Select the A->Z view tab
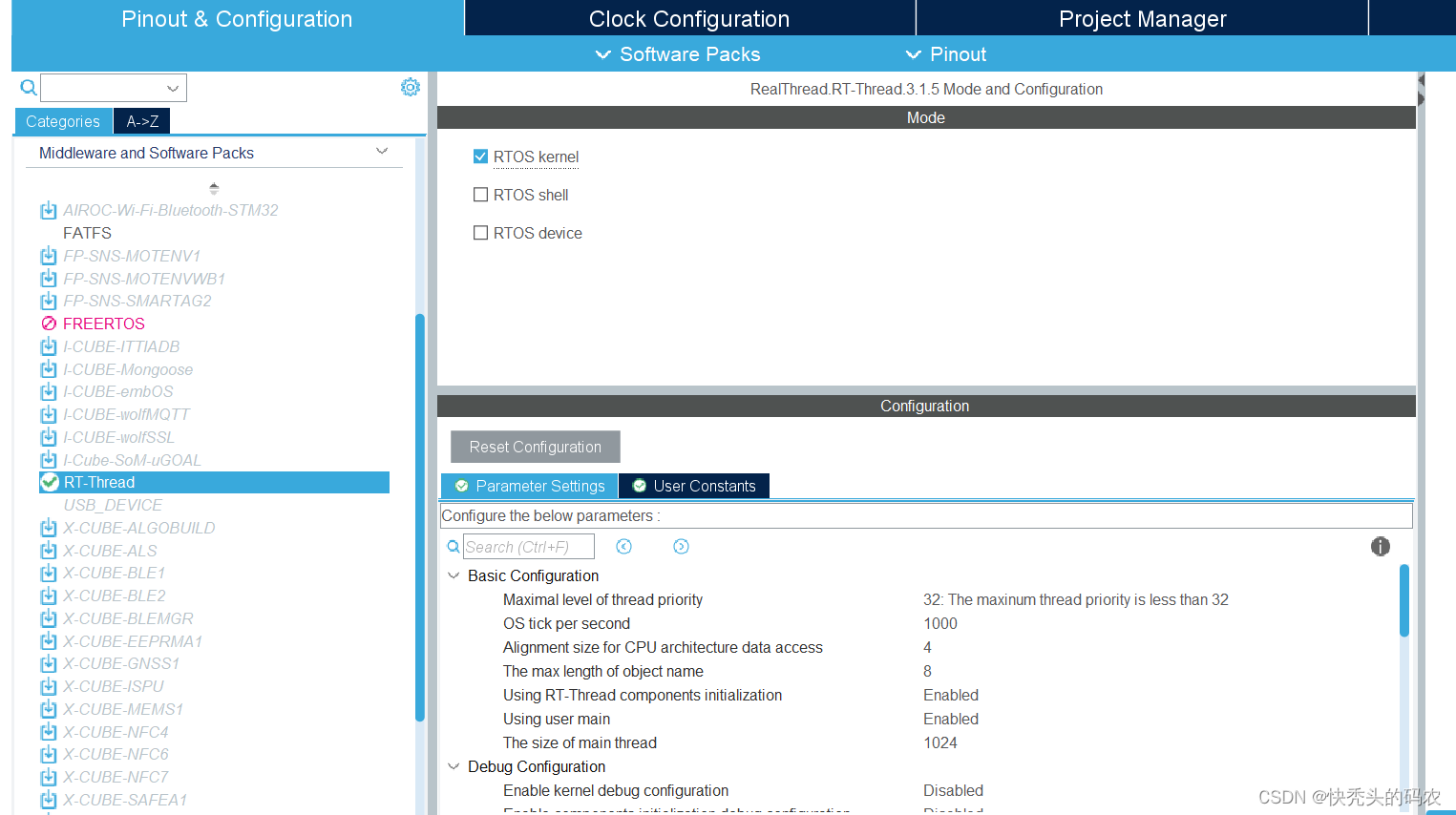1456x815 pixels. (x=142, y=121)
